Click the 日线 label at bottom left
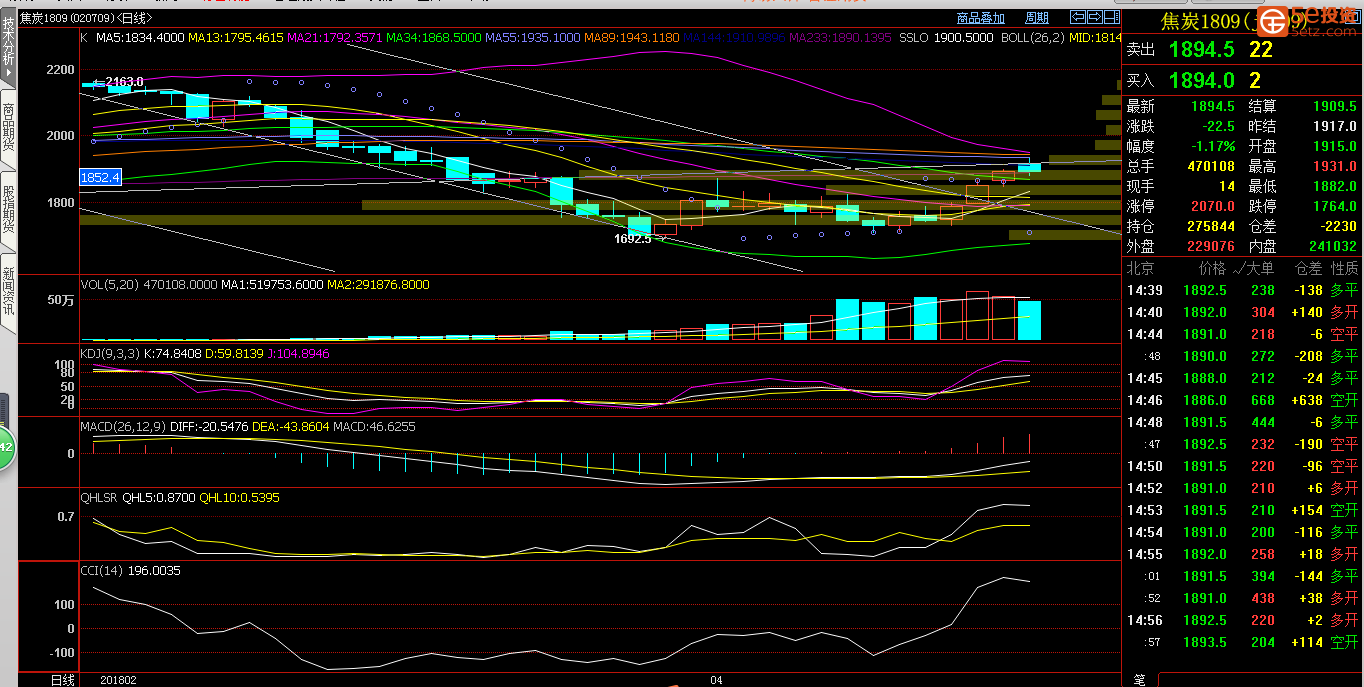This screenshot has height=687, width=1364. click(x=63, y=680)
